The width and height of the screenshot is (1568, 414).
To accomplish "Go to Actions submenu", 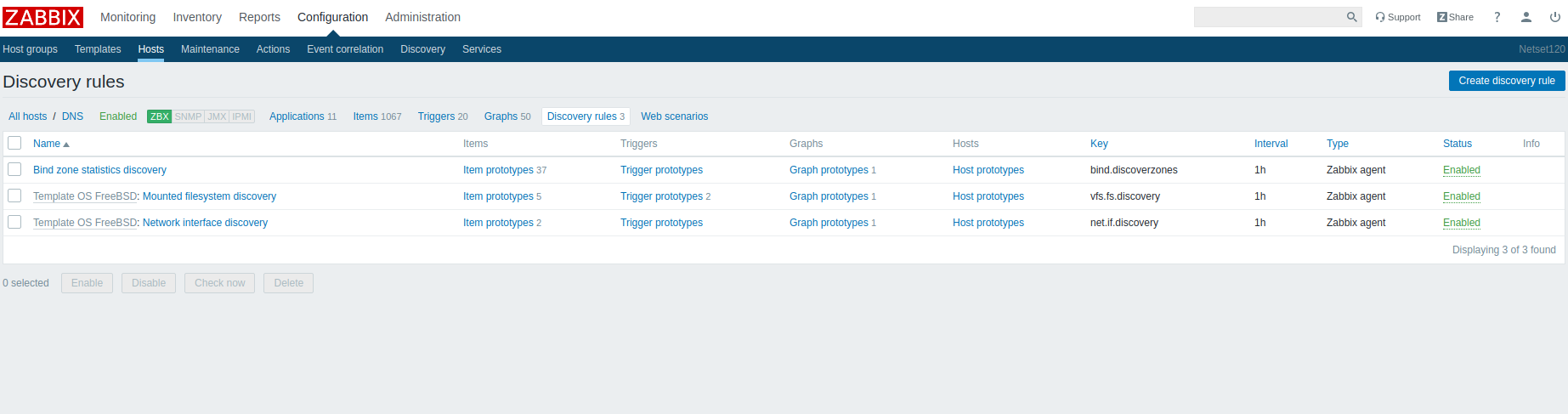I will [x=273, y=49].
